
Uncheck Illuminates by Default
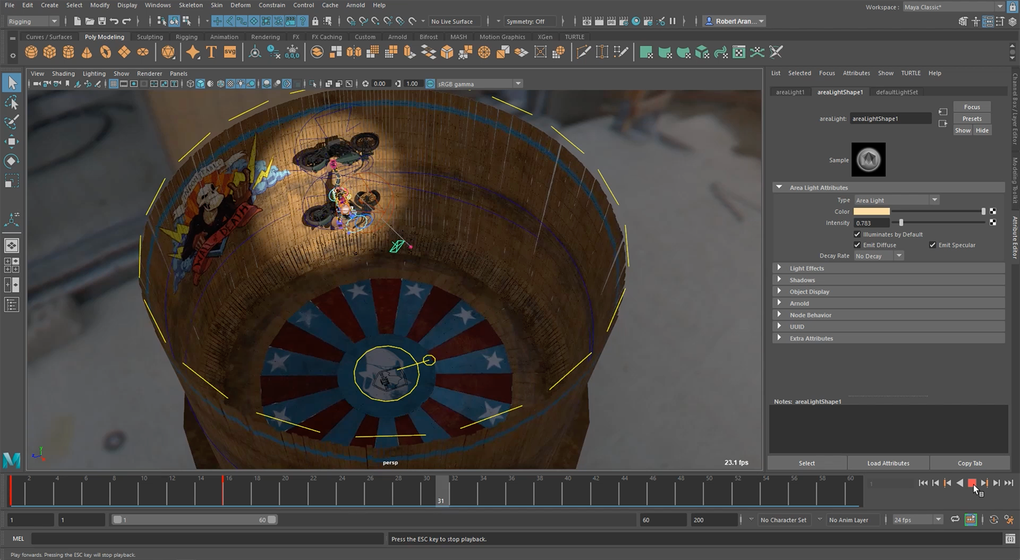(x=857, y=234)
